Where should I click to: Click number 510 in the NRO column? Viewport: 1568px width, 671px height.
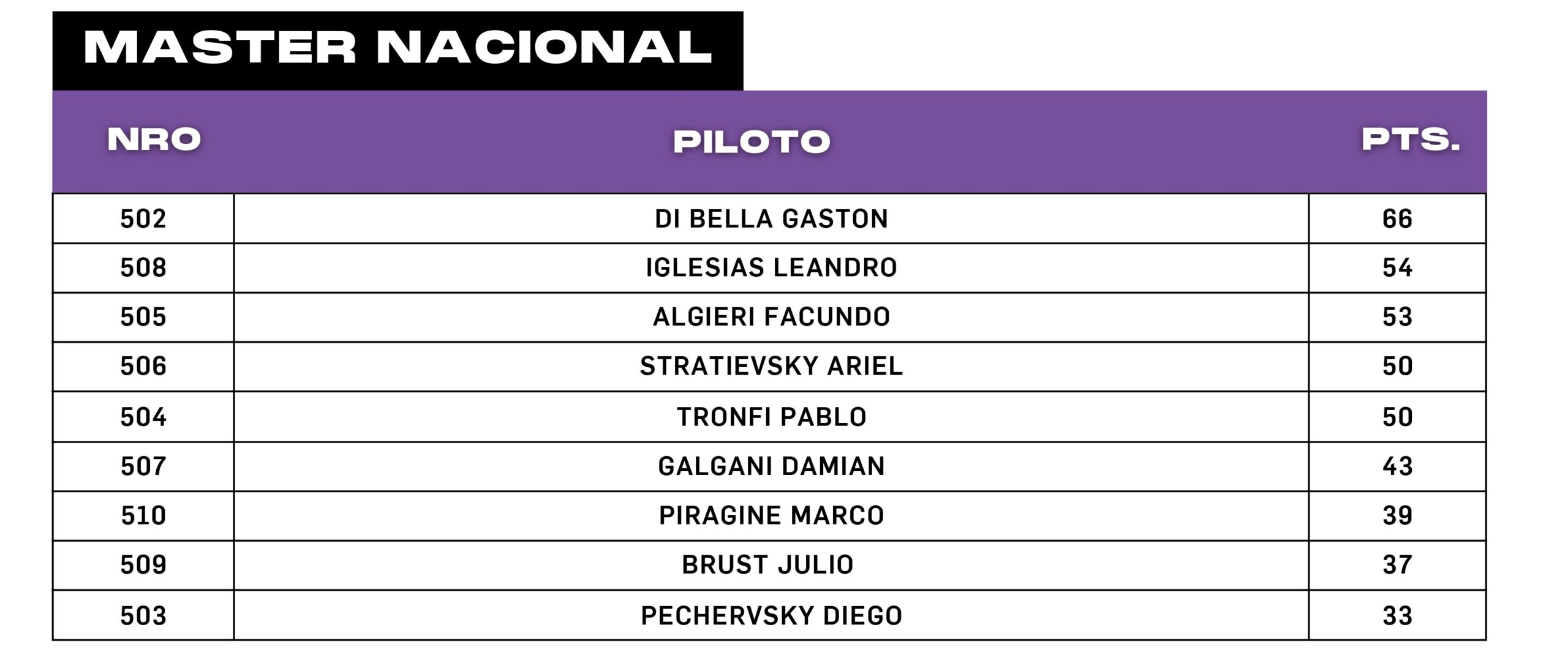point(143,515)
